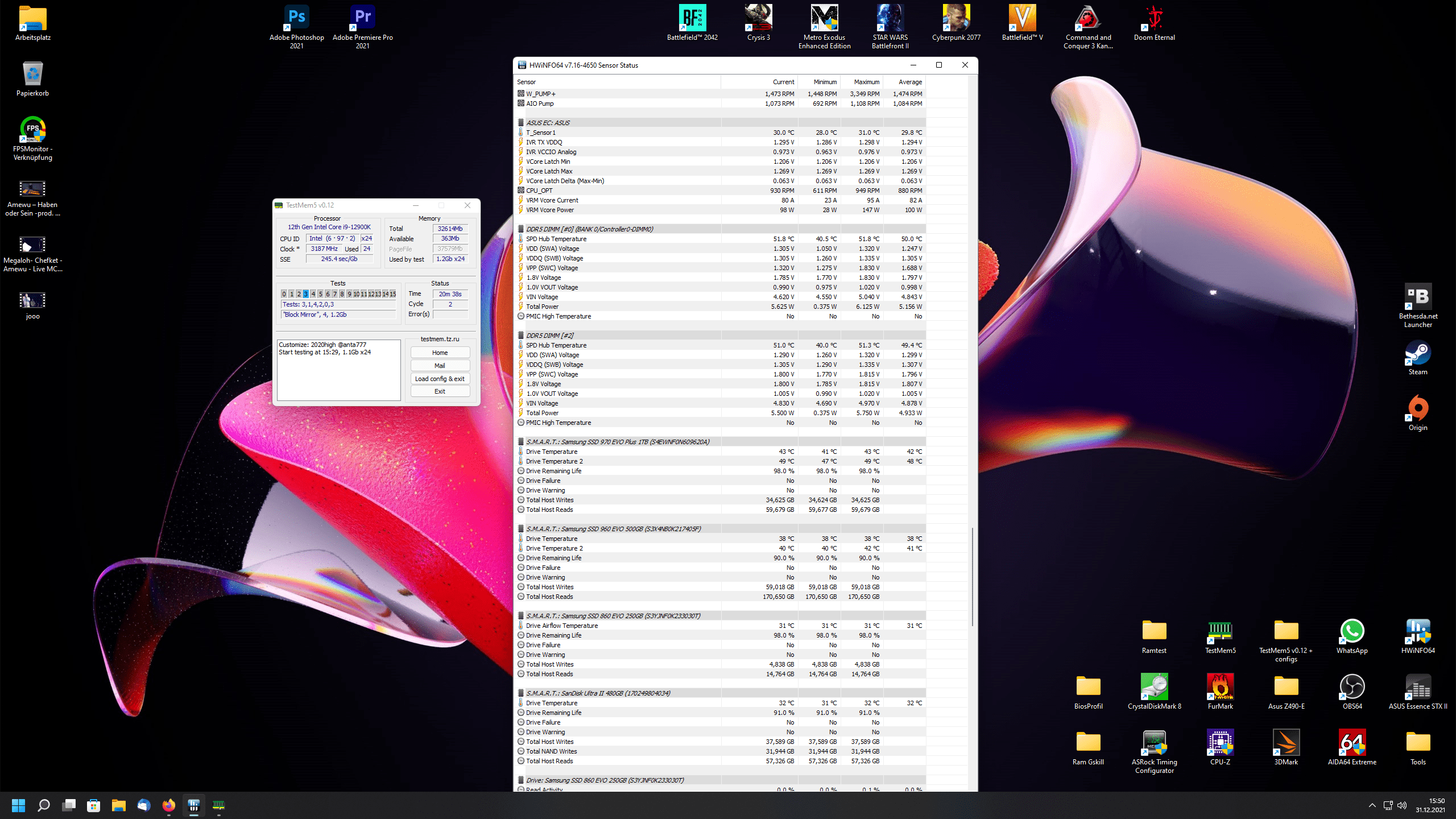Click Load config & exit in TestMem5
Image resolution: width=1456 pixels, height=819 pixels.
(440, 379)
